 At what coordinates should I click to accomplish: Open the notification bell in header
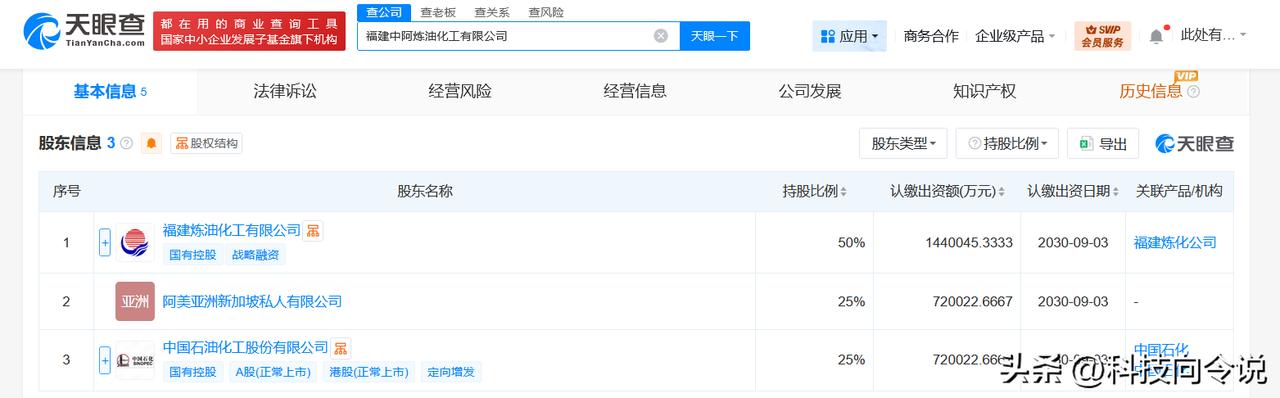[x=1156, y=36]
